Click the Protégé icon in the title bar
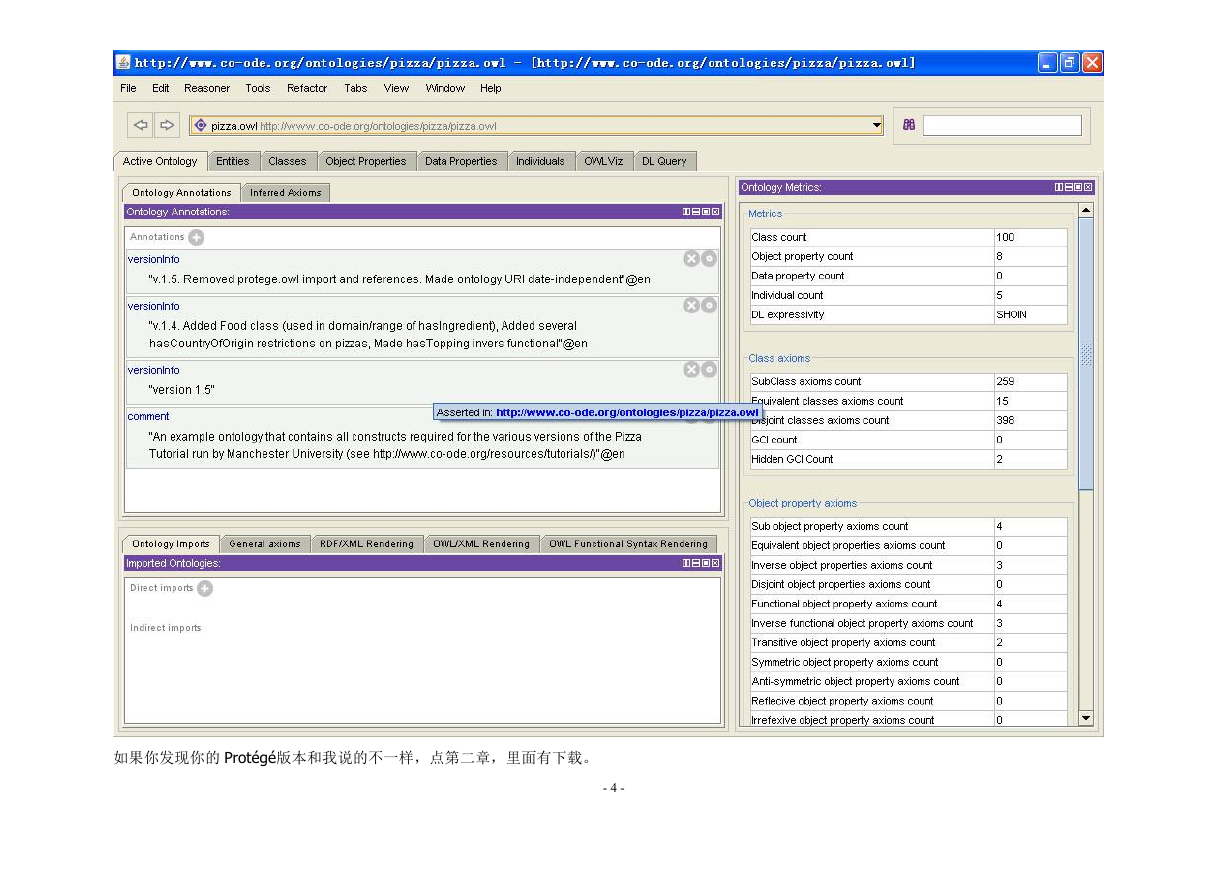The width and height of the screenshot is (1228, 869). [x=123, y=62]
